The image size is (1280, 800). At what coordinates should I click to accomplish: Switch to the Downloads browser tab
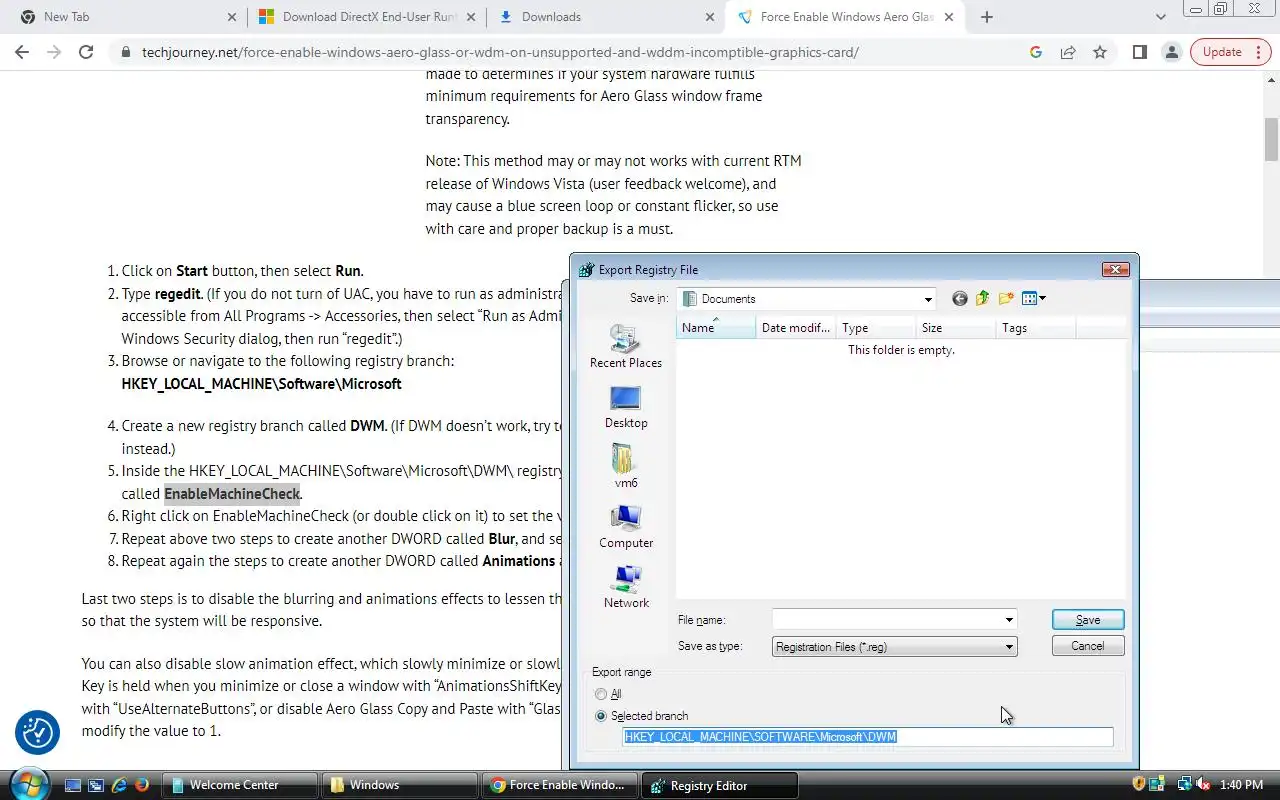click(x=607, y=17)
